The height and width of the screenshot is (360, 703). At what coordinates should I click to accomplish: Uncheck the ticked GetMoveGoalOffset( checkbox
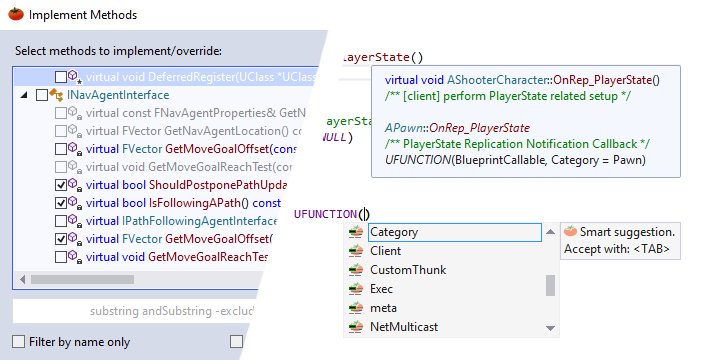coord(61,239)
